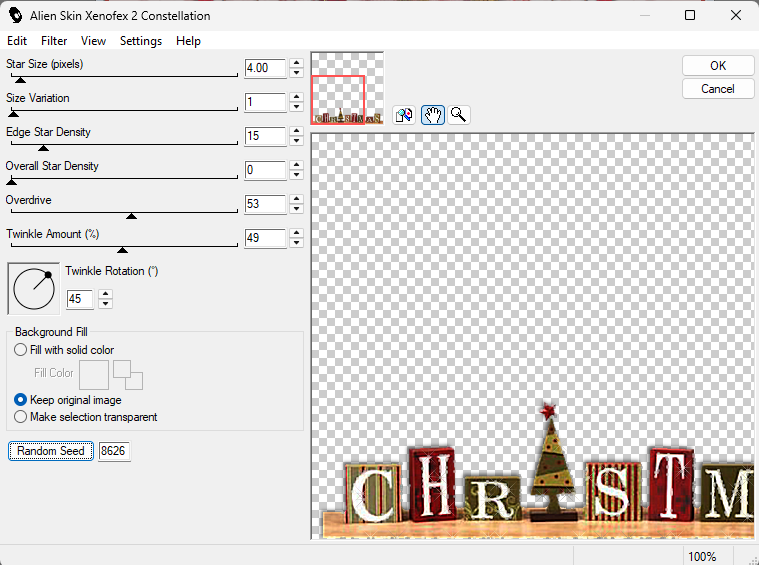Maximize the Constellation dialog window
The height and width of the screenshot is (565, 759).
pos(690,15)
